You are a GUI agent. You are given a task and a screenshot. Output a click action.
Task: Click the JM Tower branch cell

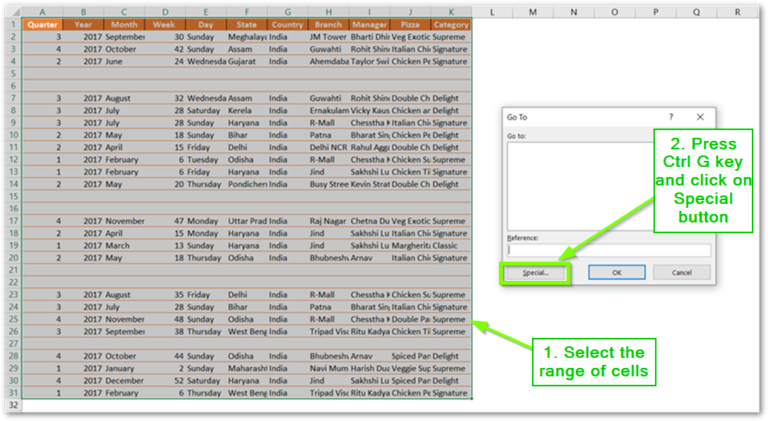[x=328, y=37]
